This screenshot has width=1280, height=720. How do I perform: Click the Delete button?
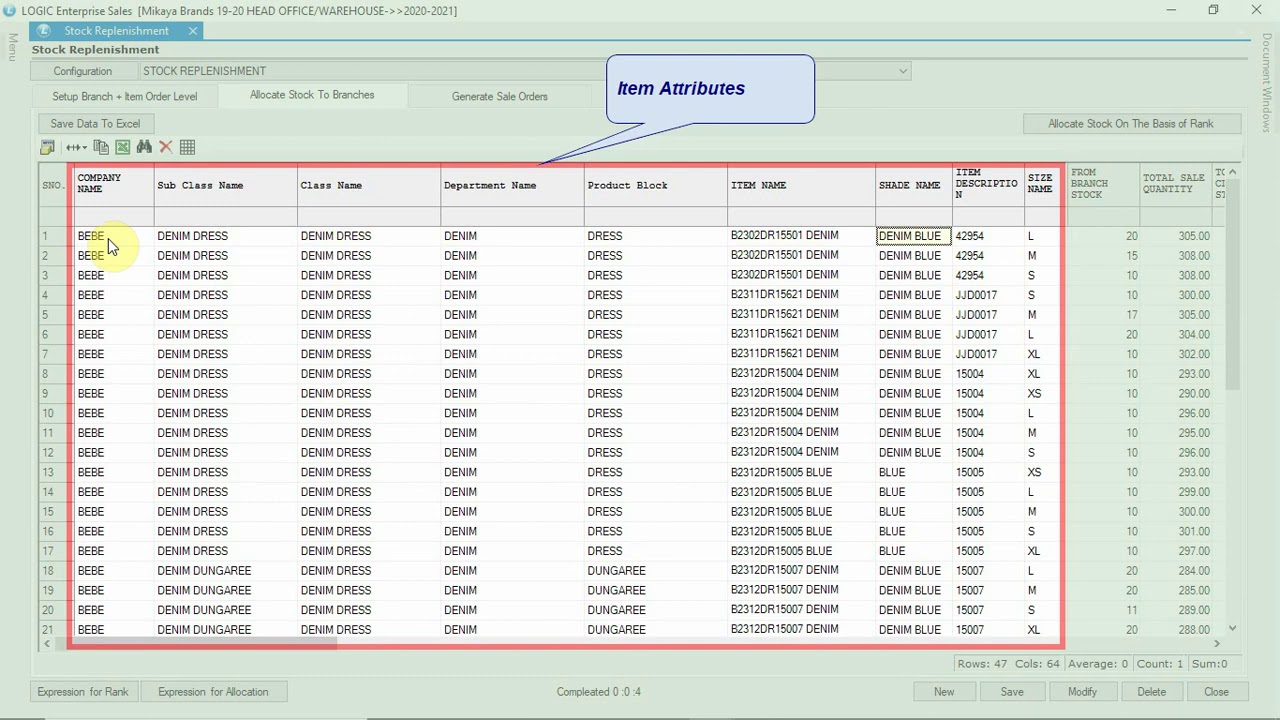point(1151,692)
